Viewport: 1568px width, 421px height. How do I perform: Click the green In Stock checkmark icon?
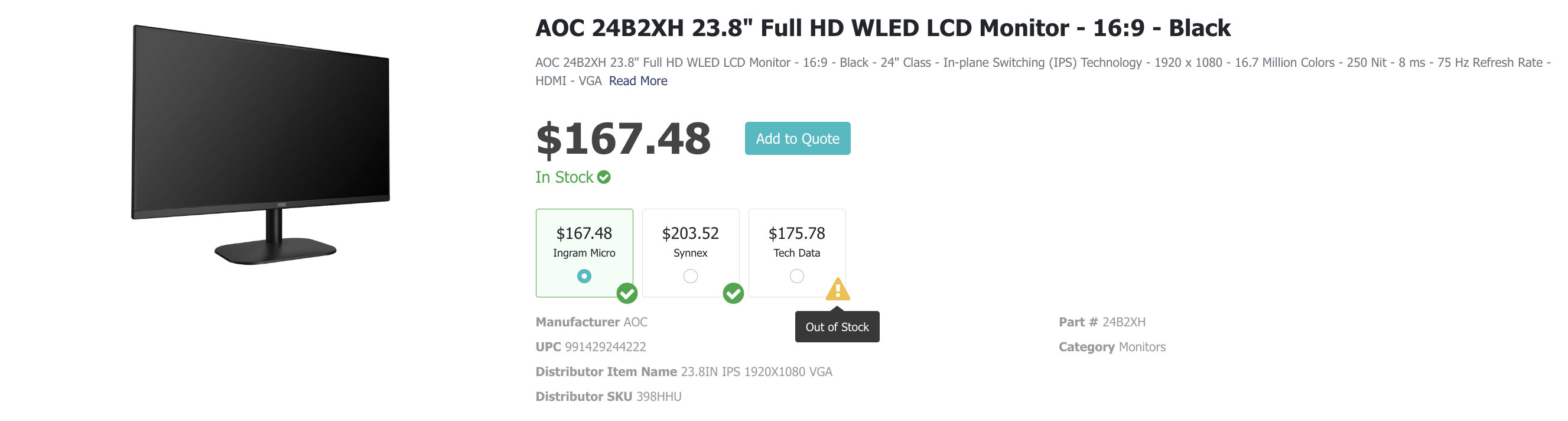pyautogui.click(x=604, y=177)
